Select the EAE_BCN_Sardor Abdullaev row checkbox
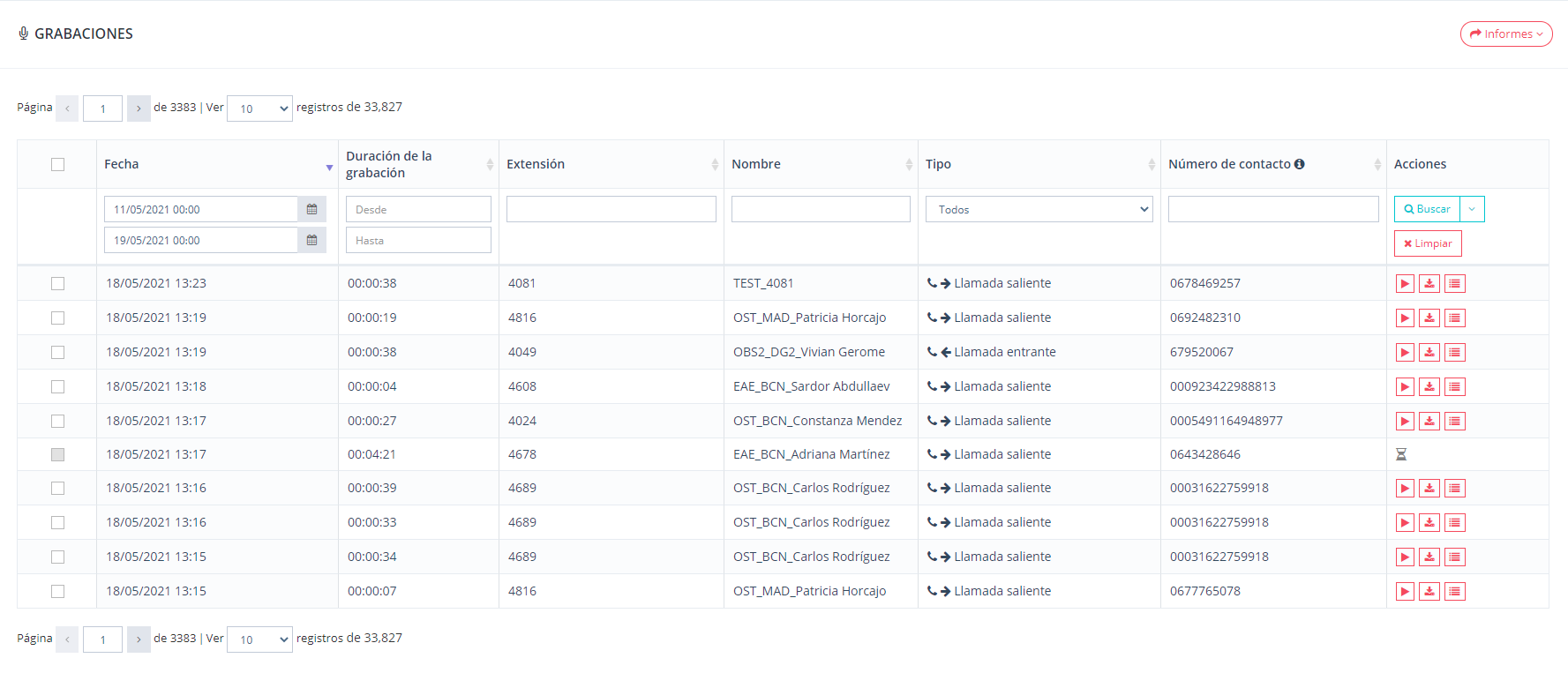Image resolution: width=1568 pixels, height=673 pixels. tap(58, 386)
